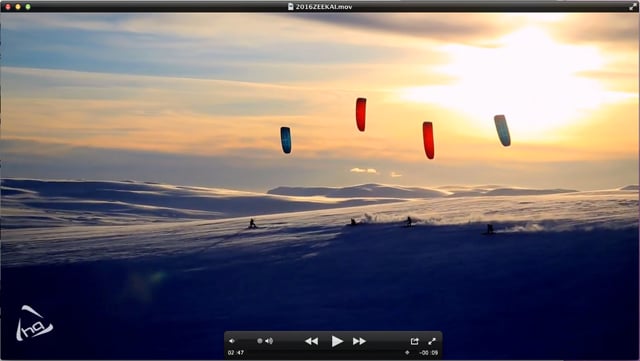Close the video window with the red button
Image resolution: width=640 pixels, height=361 pixels.
tap(8, 7)
